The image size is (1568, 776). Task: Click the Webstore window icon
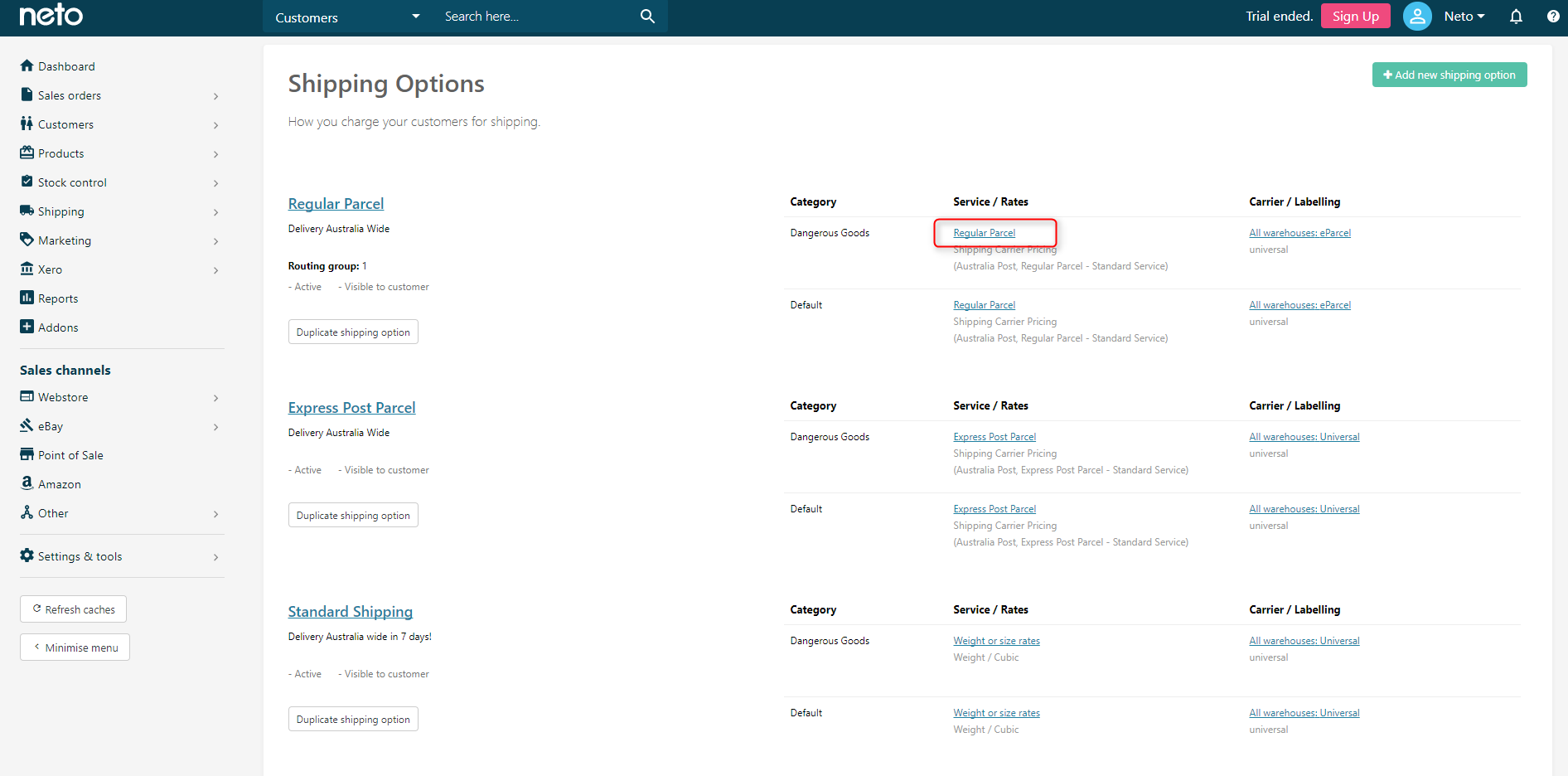pos(27,396)
